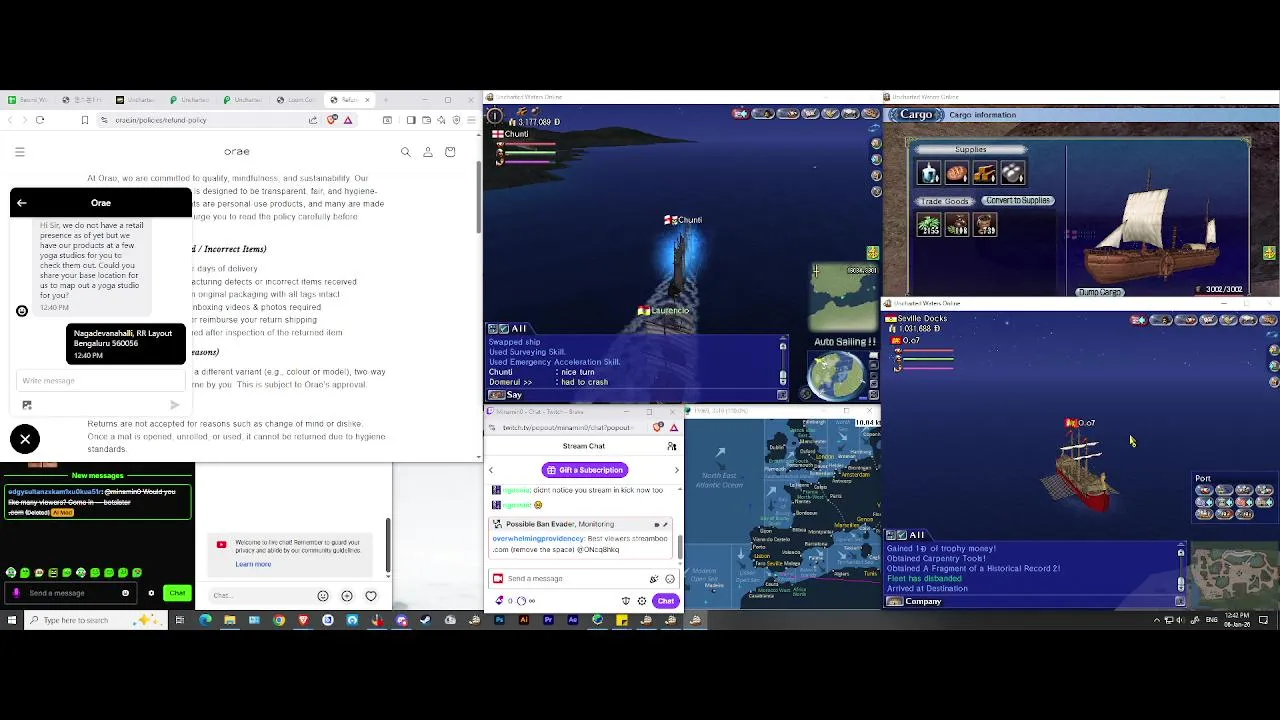Select the lumber supply in Cargo
This screenshot has width=1280, height=720.
click(985, 174)
